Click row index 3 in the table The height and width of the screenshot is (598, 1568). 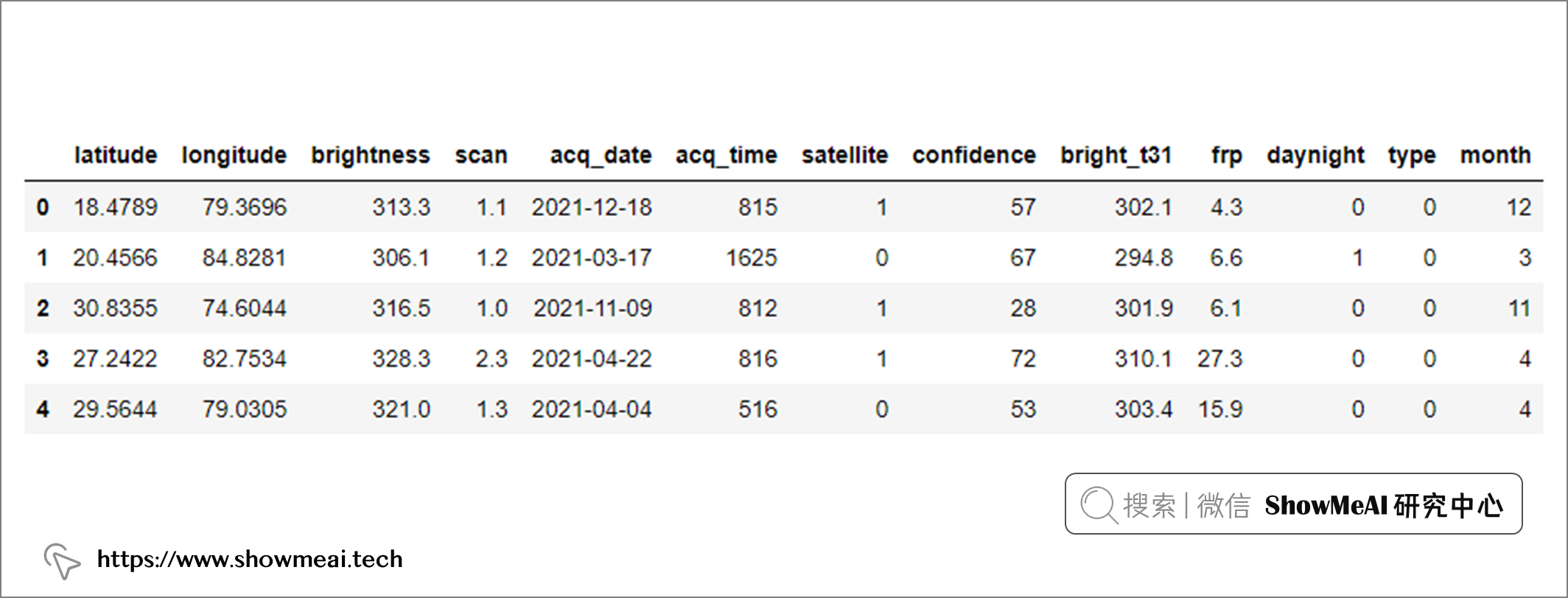coord(43,359)
